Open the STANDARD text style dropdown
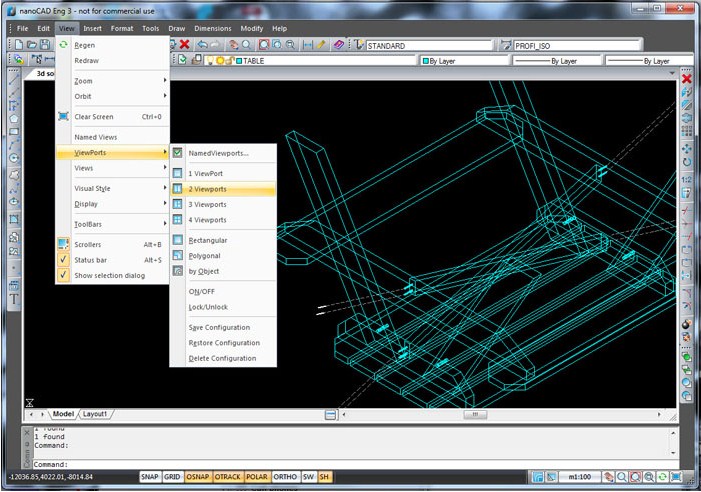This screenshot has width=701, height=492. [429, 46]
